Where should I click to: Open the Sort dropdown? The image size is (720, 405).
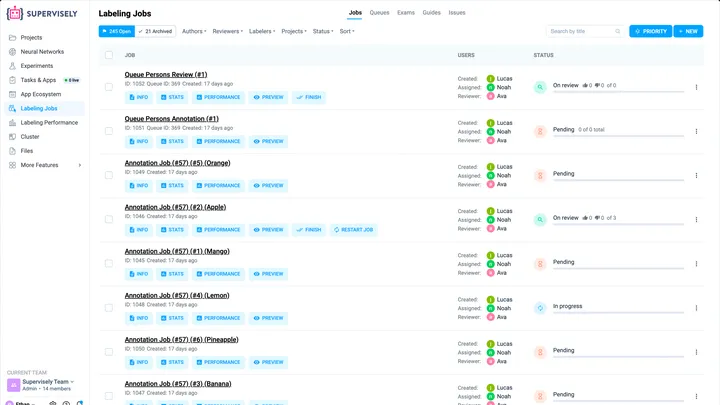(347, 31)
